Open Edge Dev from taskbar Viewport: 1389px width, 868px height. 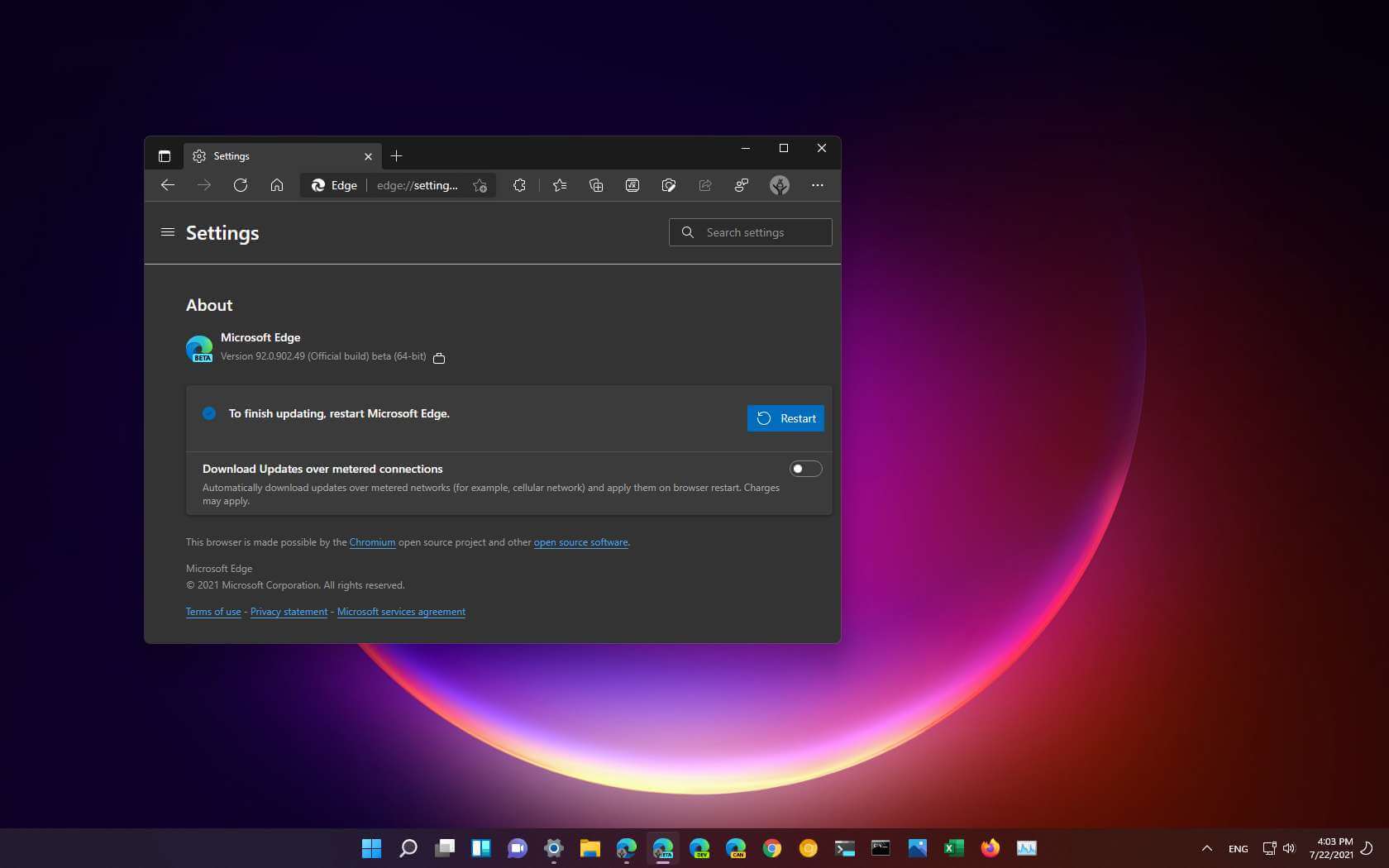699,848
